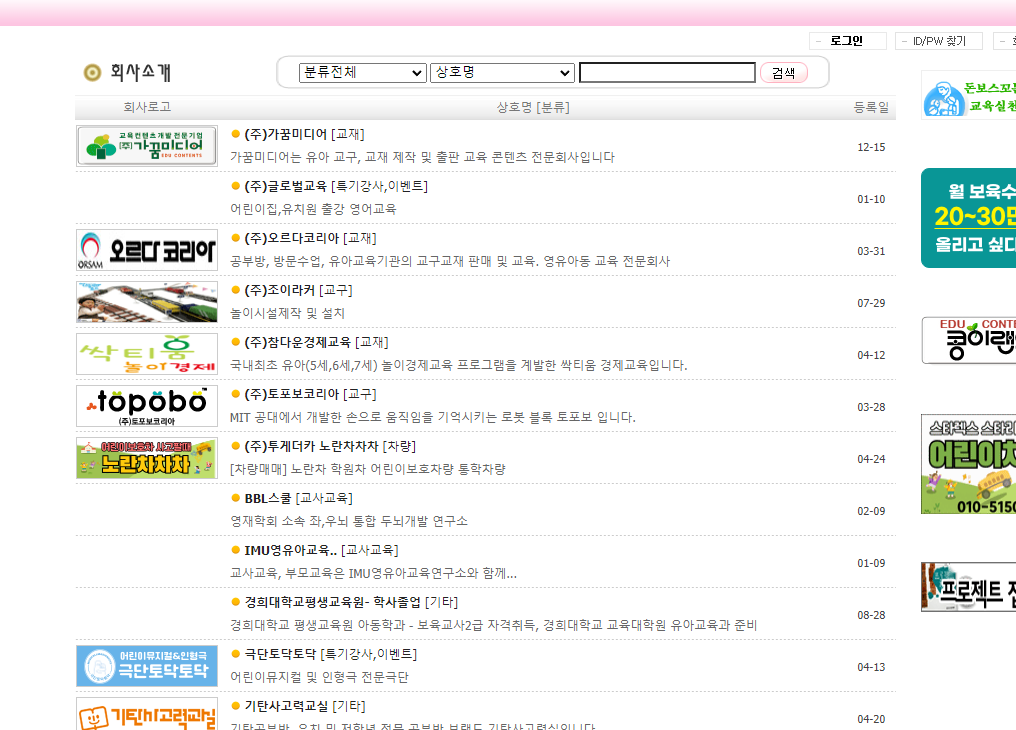
Task: Click the 오르다코리아 company logo
Action: click(147, 250)
